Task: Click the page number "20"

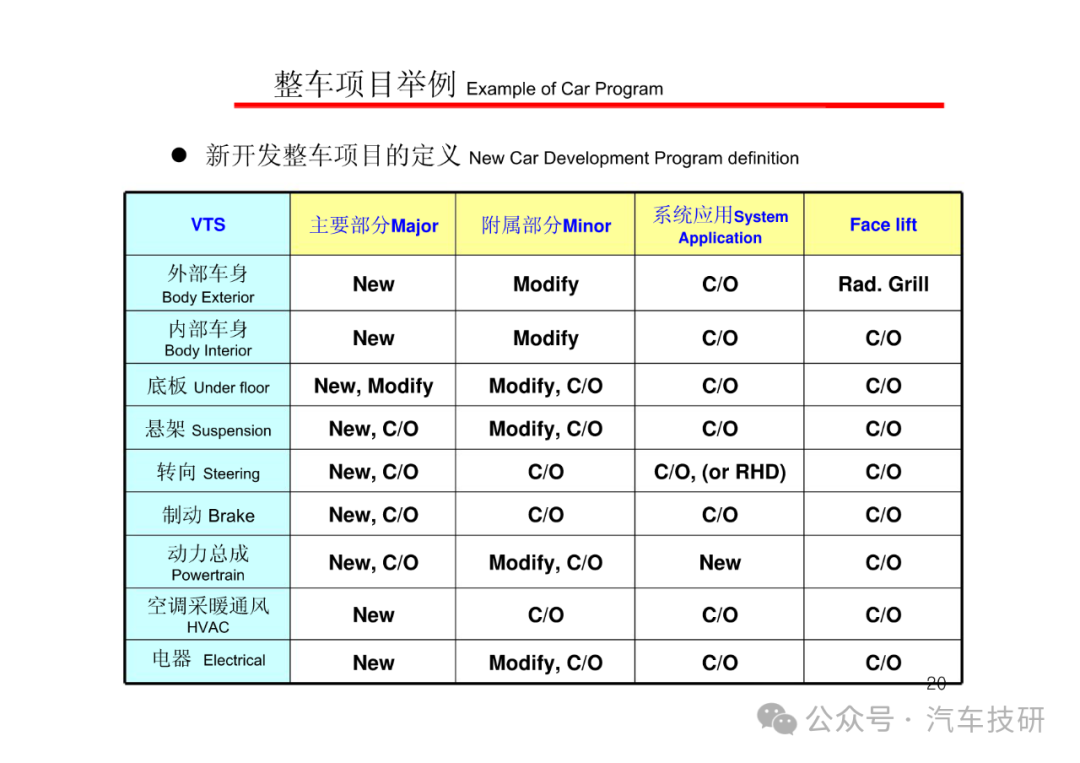Action: point(936,683)
